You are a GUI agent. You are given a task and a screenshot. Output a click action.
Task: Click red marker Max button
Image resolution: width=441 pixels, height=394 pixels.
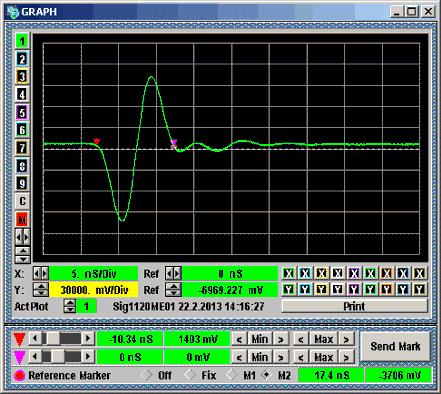tap(324, 339)
